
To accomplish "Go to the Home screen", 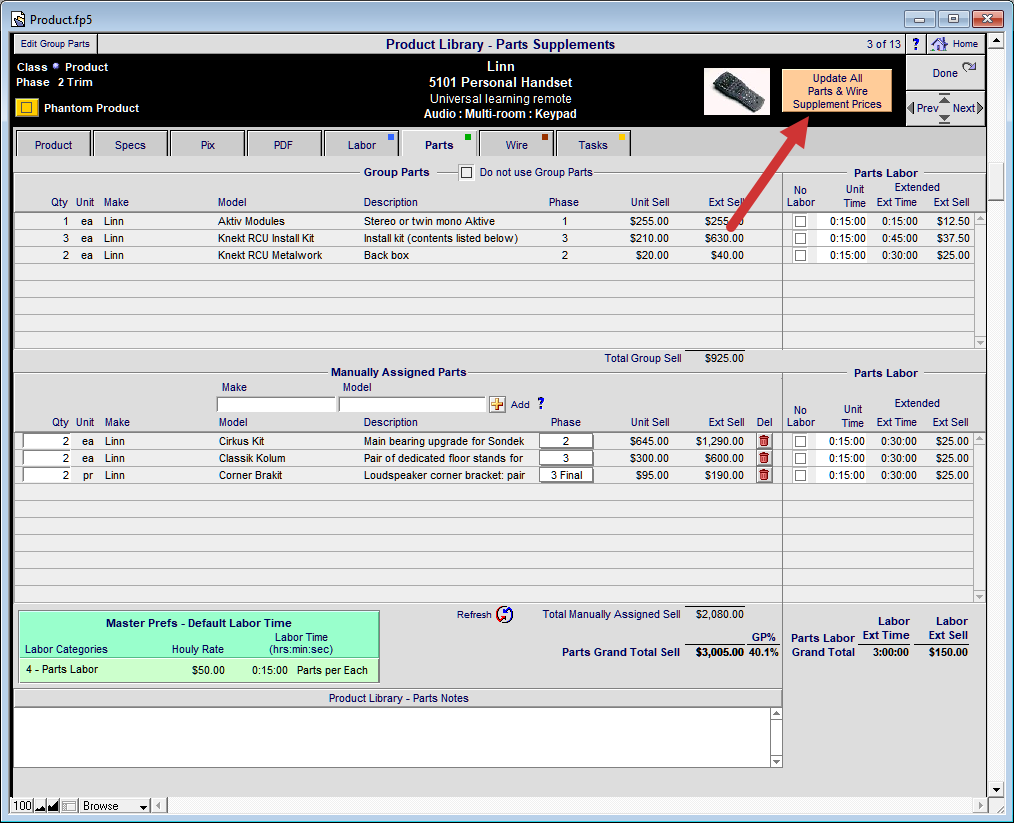I will (x=956, y=44).
